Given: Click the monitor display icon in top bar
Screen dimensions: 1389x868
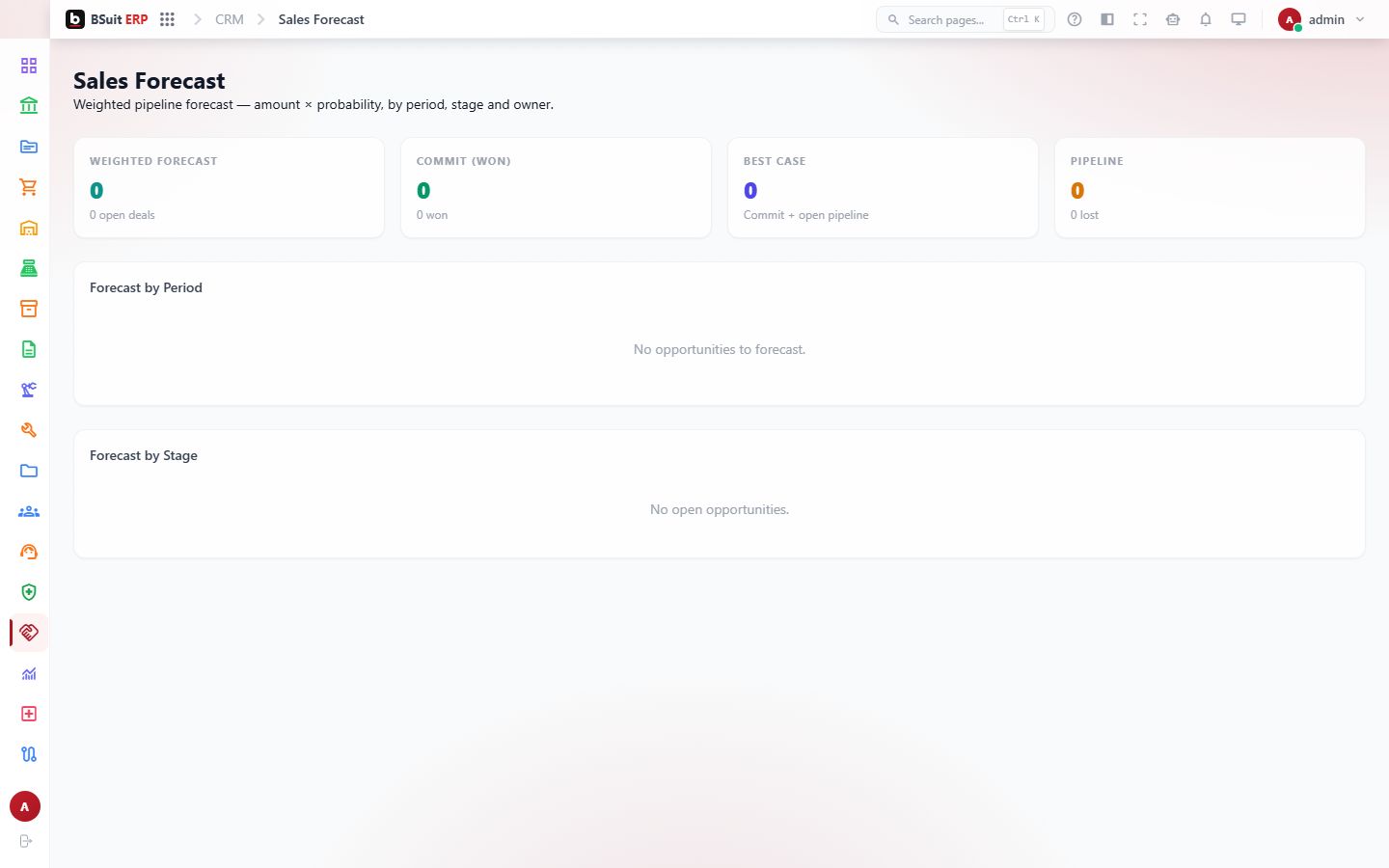Looking at the screenshot, I should coord(1239,19).
